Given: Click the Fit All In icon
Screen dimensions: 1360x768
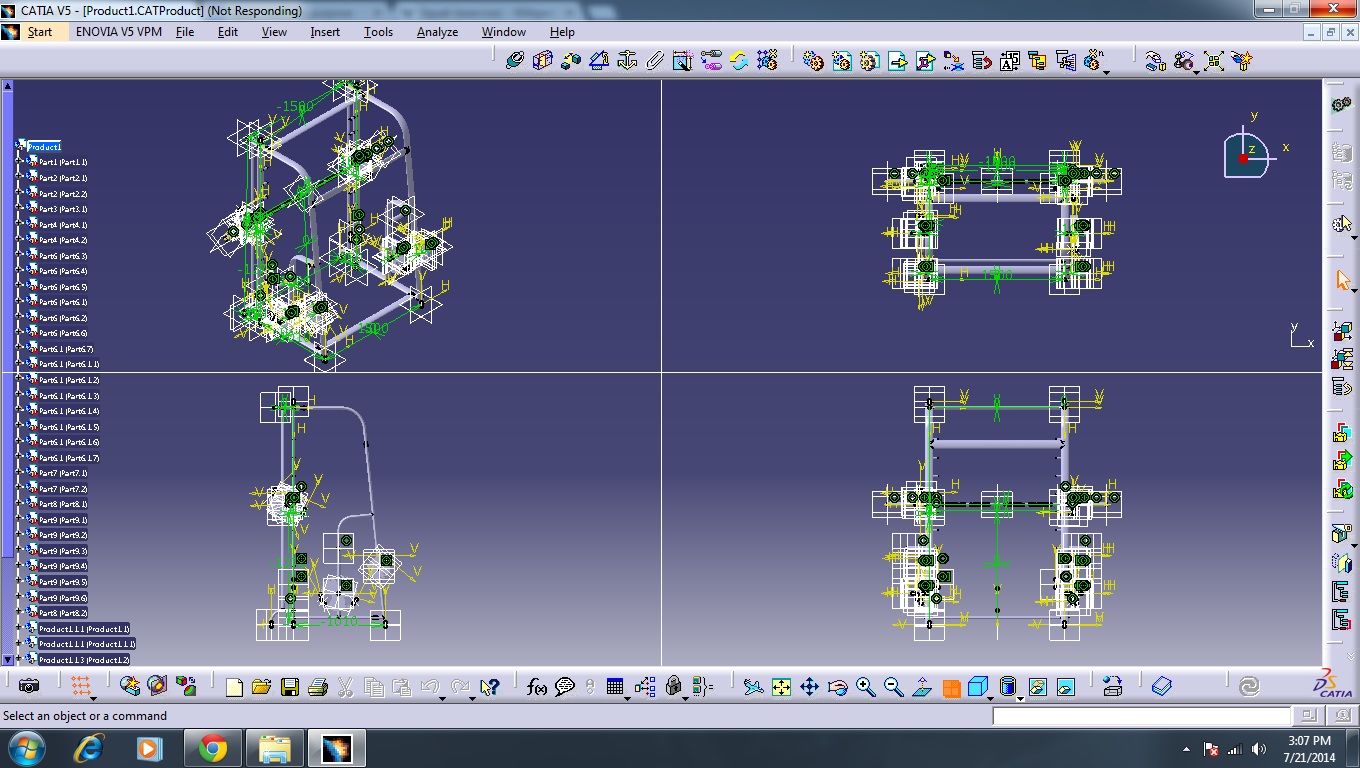Looking at the screenshot, I should [x=781, y=687].
